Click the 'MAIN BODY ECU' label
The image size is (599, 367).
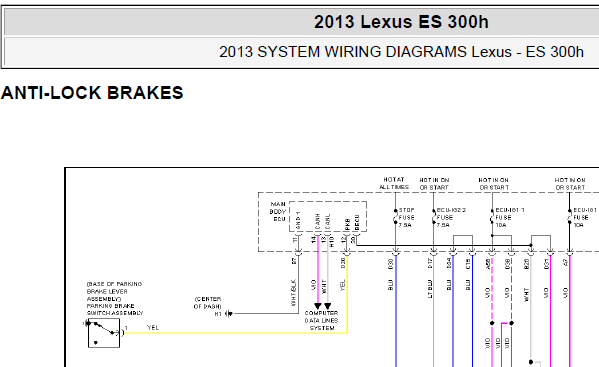(x=278, y=212)
